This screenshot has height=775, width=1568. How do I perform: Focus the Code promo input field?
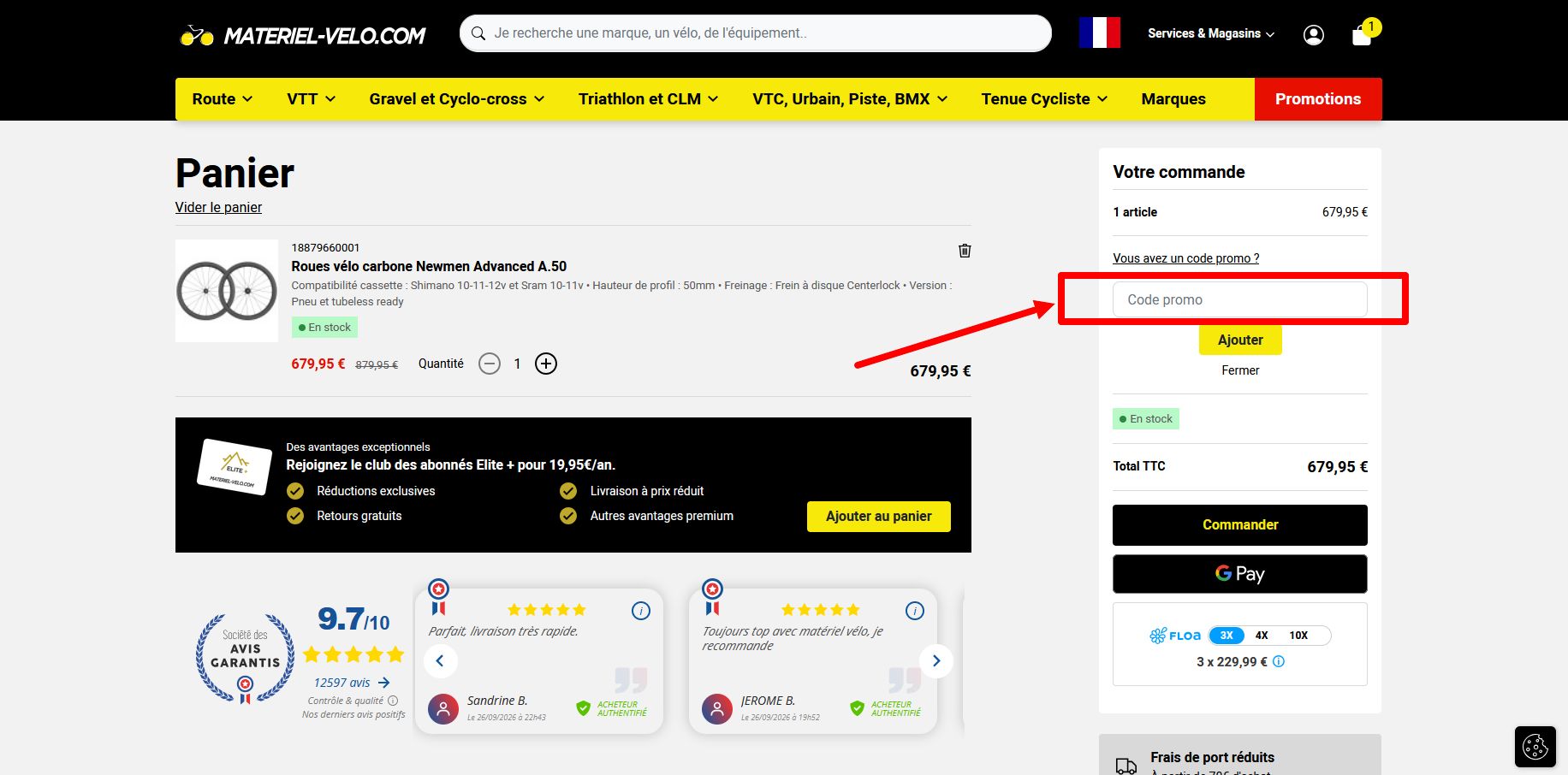click(x=1240, y=299)
